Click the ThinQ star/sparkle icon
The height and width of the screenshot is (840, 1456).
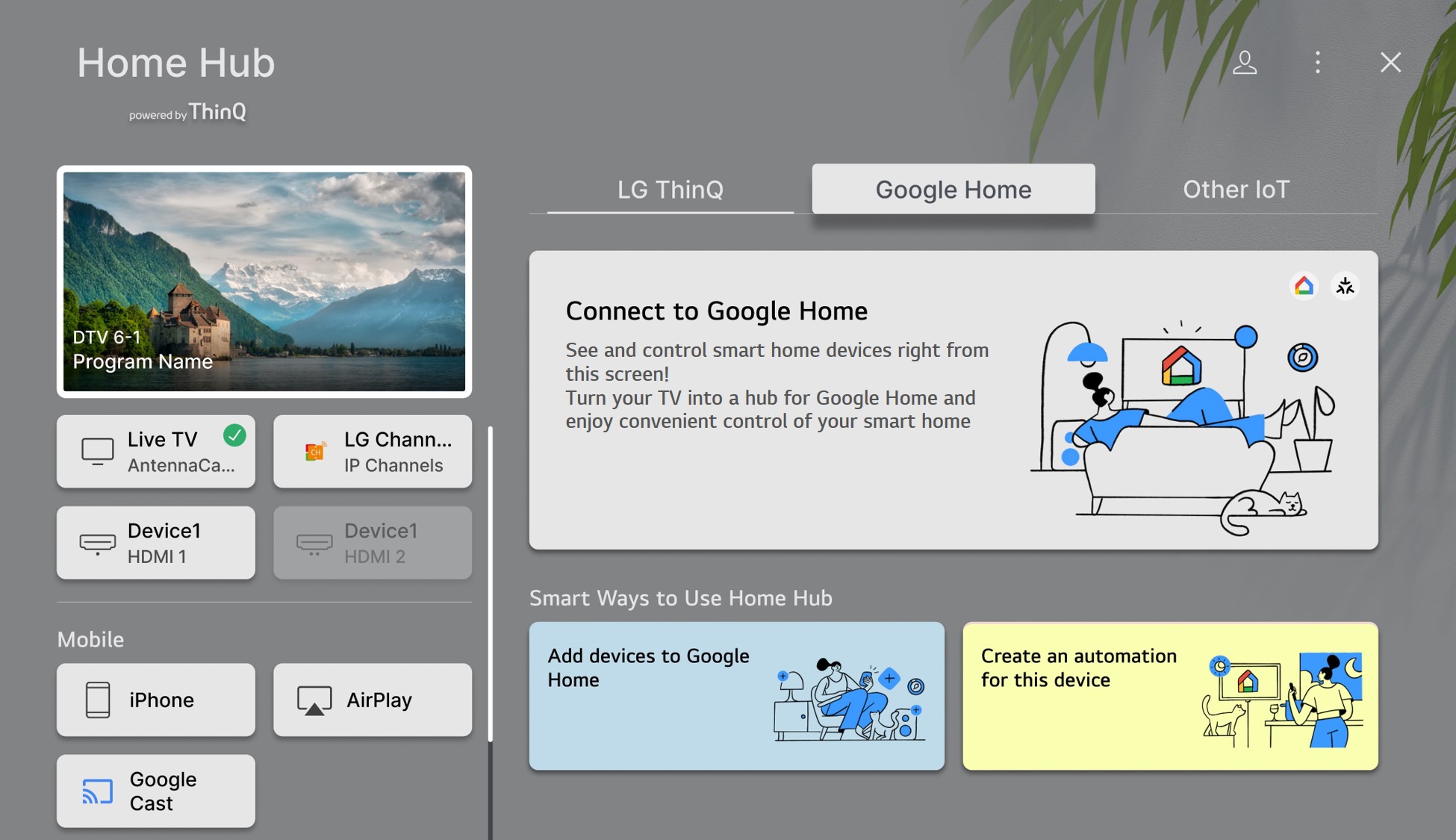[1345, 285]
